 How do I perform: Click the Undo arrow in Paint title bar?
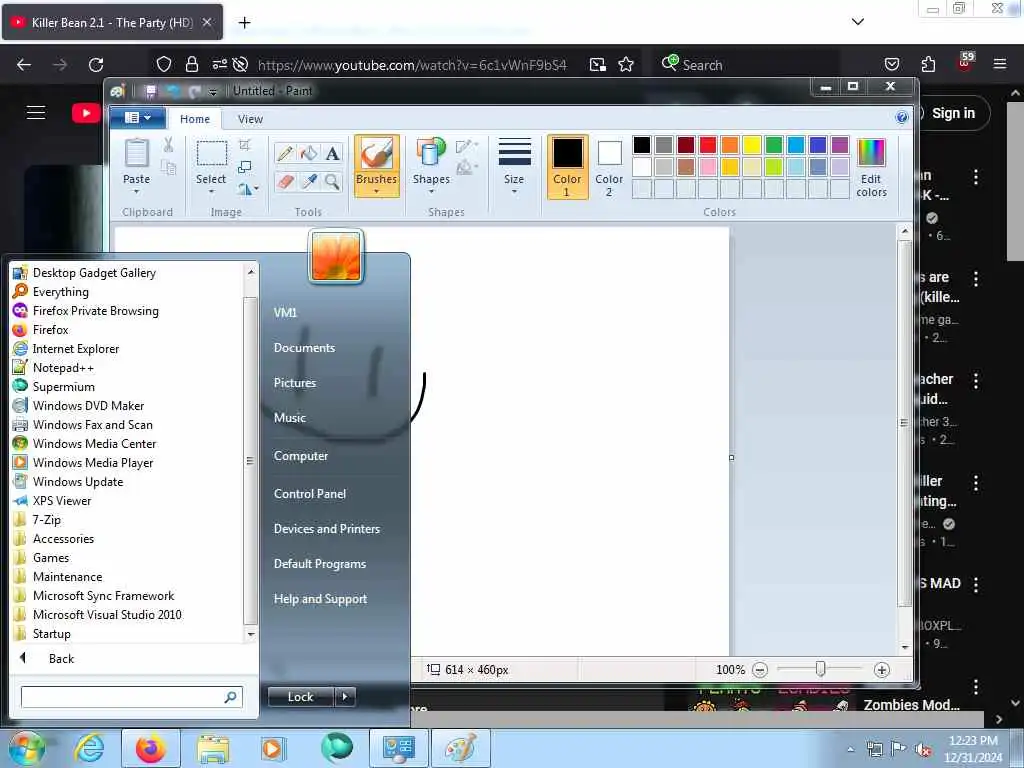coord(174,91)
